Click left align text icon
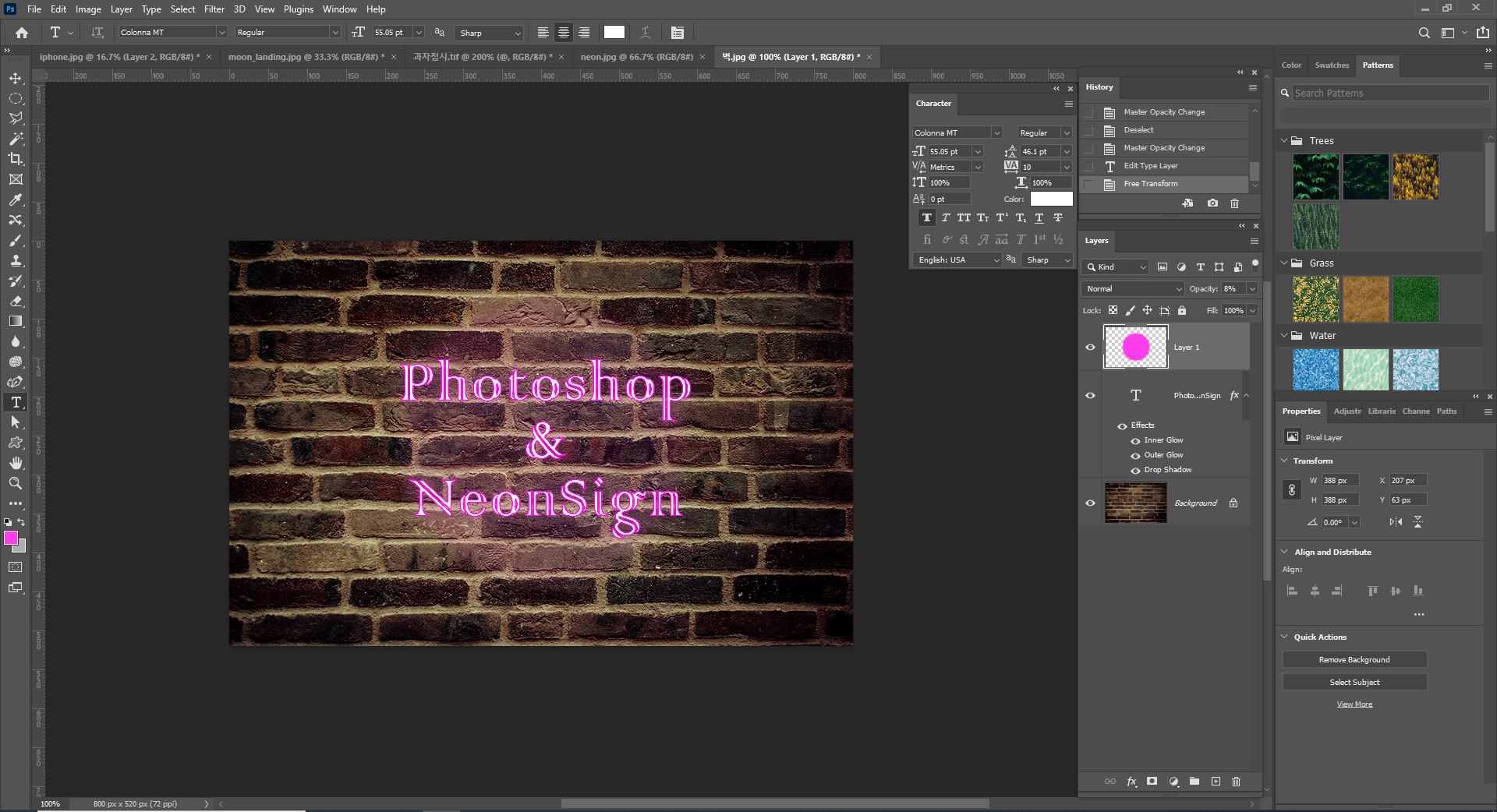Image resolution: width=1497 pixels, height=812 pixels. tap(543, 33)
